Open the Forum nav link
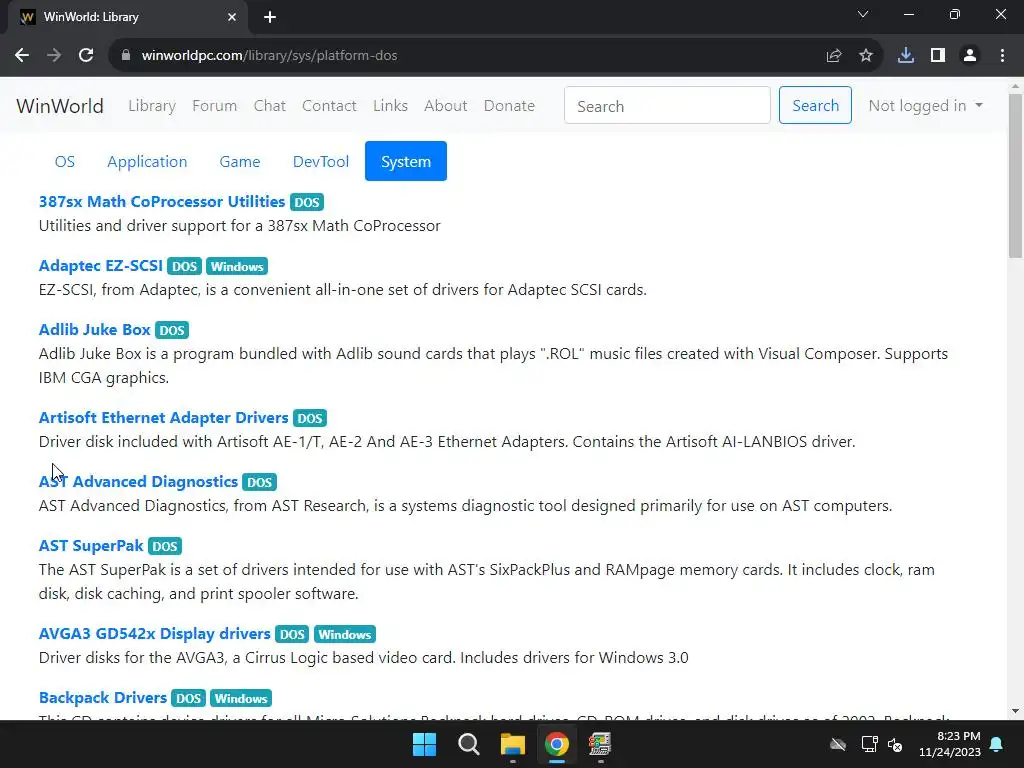Viewport: 1024px width, 768px height. (214, 106)
